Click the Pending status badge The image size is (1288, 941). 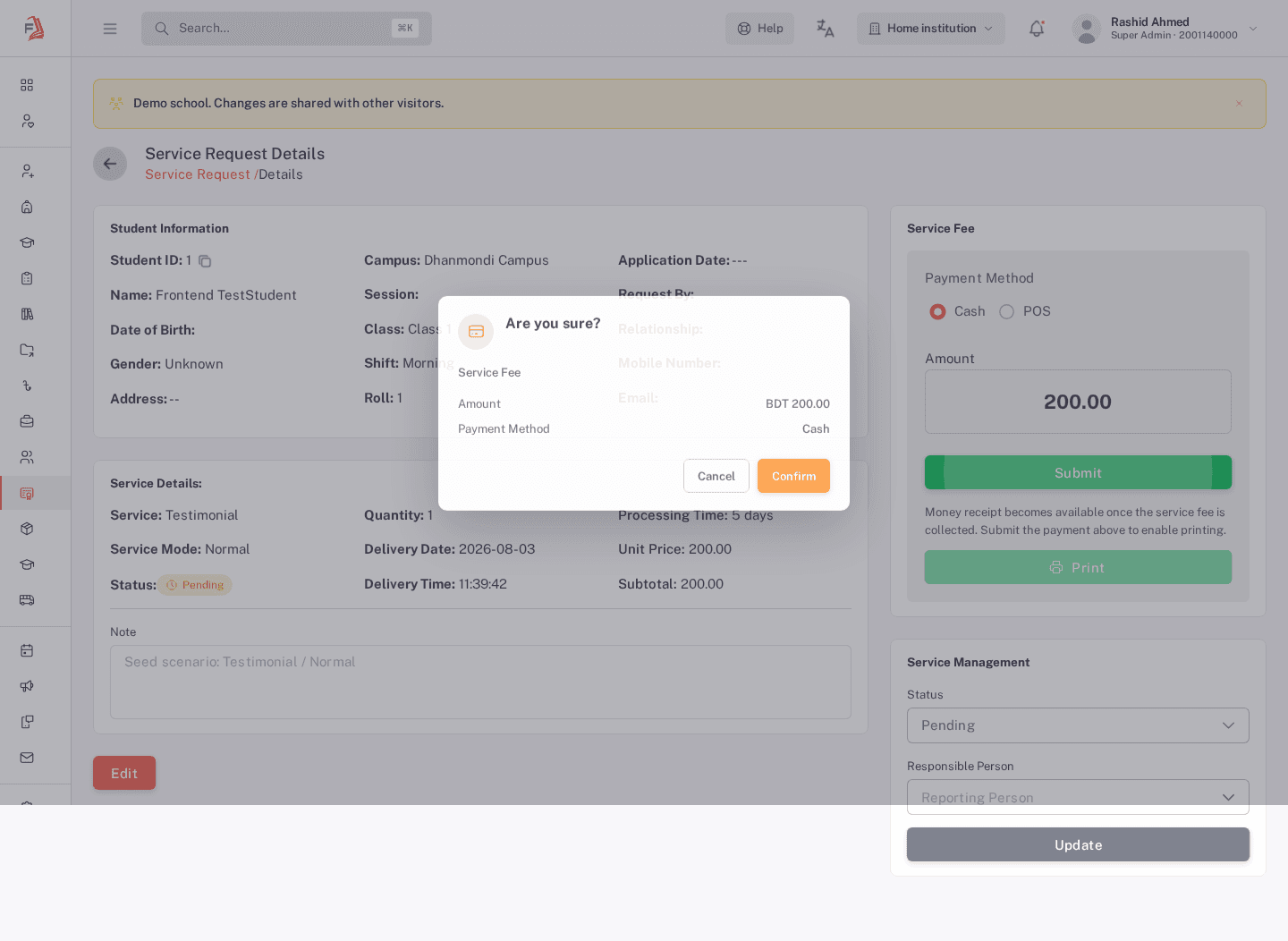pos(195,585)
